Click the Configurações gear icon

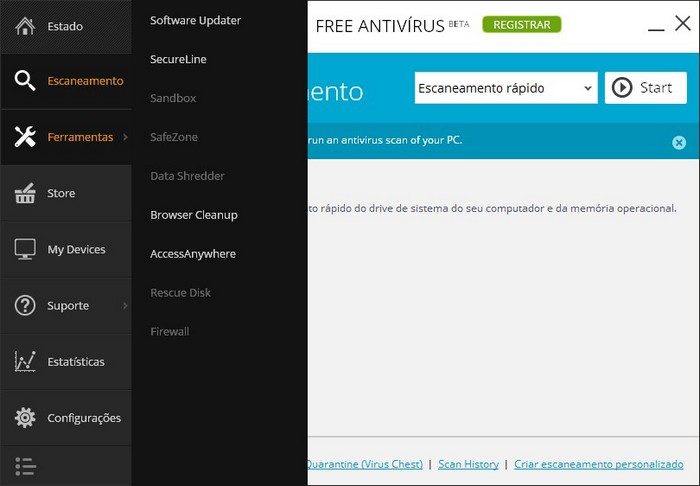(25, 418)
